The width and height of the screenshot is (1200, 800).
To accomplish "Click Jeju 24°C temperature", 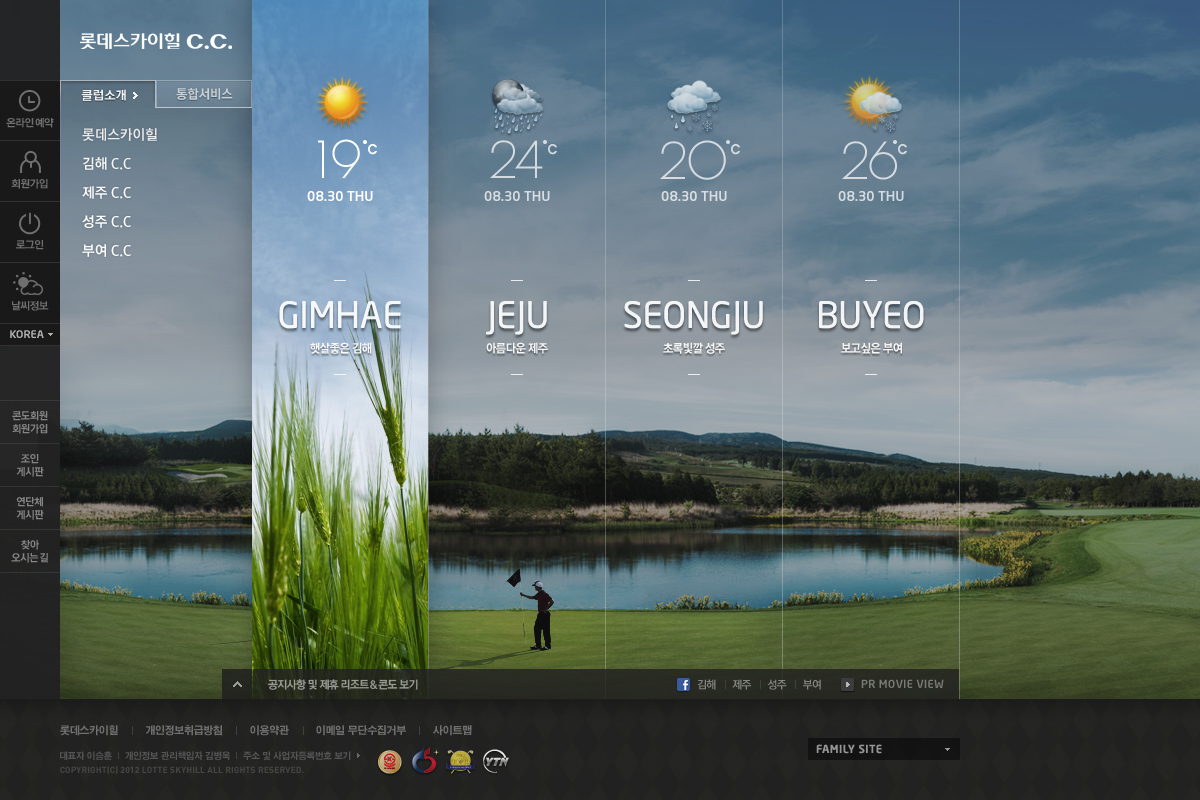I will point(523,159).
